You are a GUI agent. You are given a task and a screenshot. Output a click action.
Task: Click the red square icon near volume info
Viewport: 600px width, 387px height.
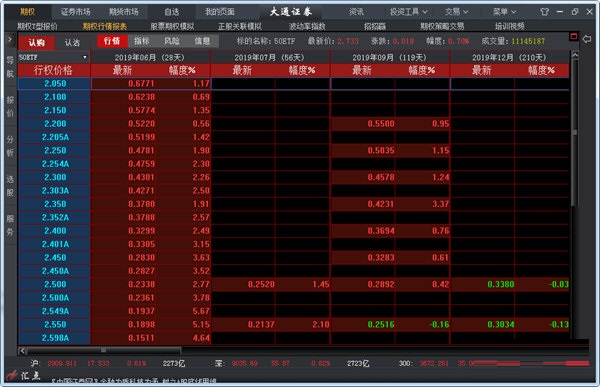(x=573, y=37)
